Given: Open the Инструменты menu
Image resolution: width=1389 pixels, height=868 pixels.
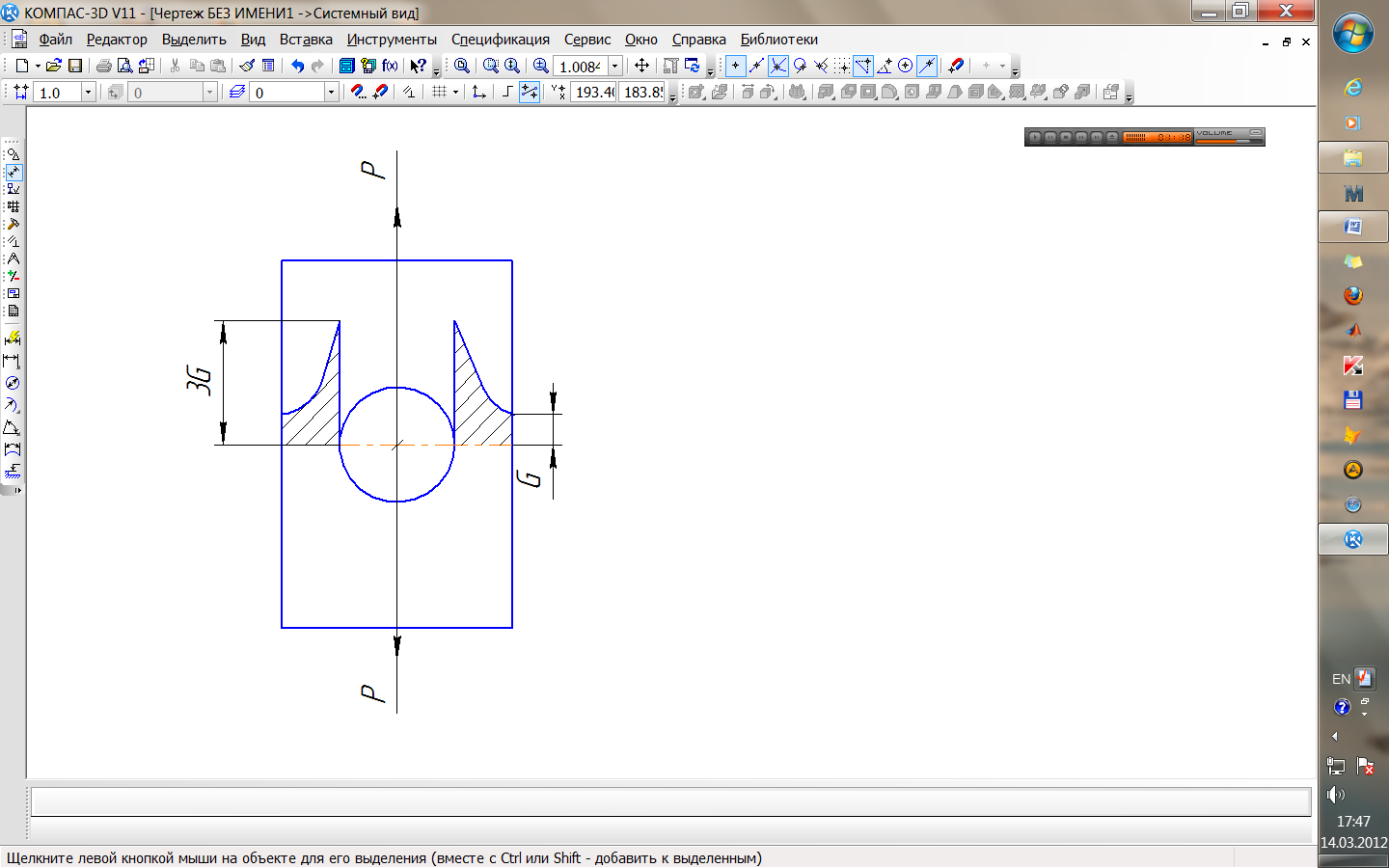Looking at the screenshot, I should click(392, 40).
